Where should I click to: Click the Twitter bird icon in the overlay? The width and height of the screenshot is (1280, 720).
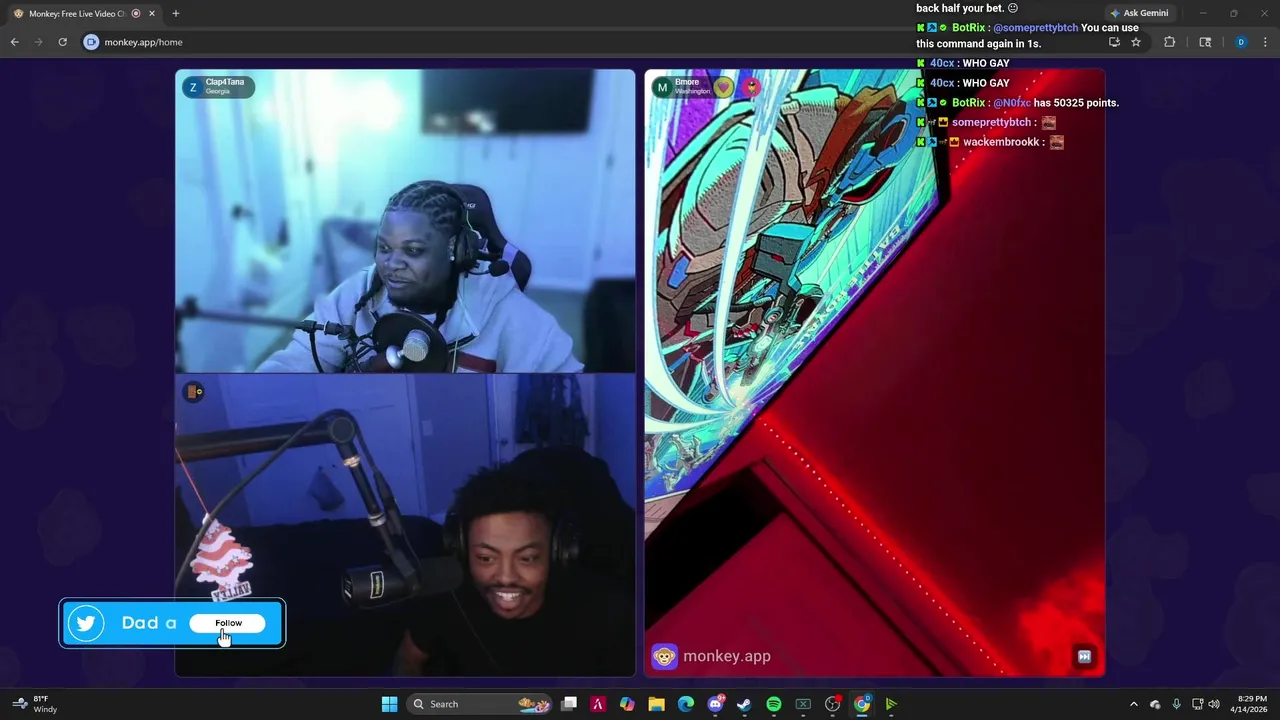point(86,623)
